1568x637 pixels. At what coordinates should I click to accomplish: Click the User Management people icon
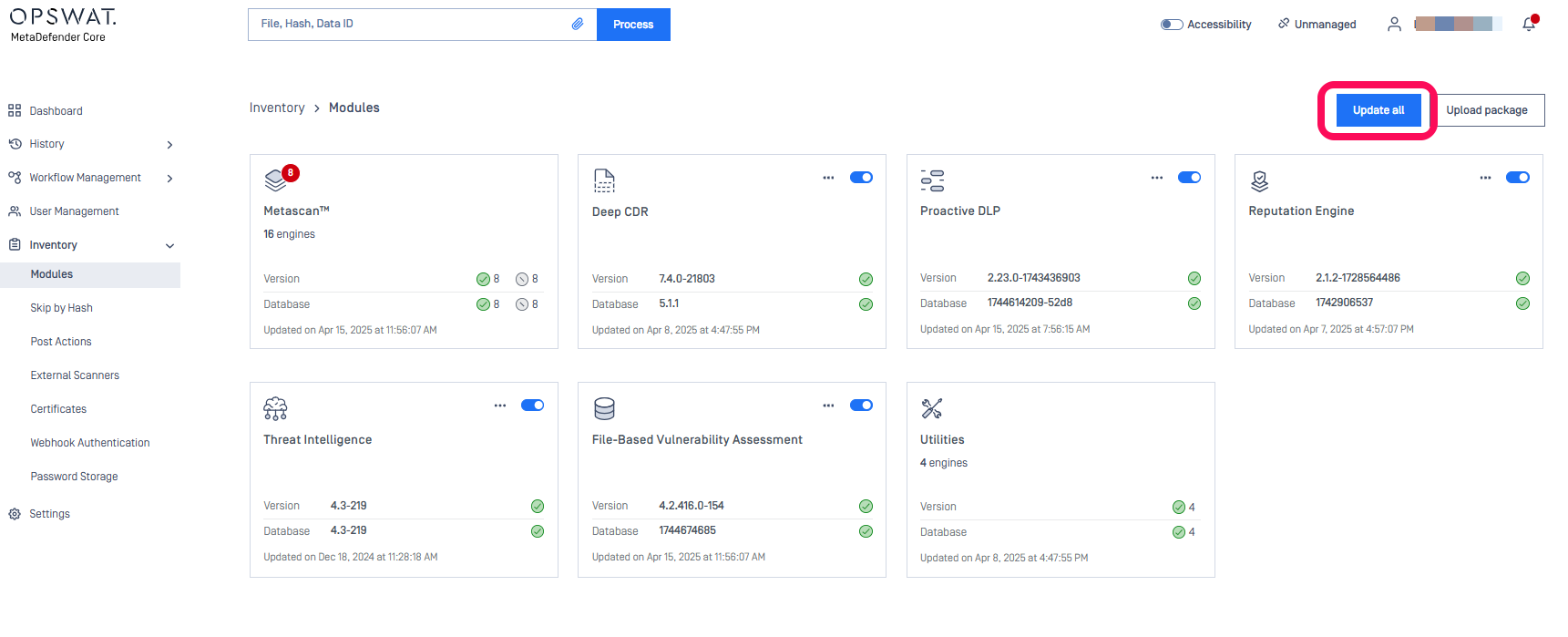[15, 211]
